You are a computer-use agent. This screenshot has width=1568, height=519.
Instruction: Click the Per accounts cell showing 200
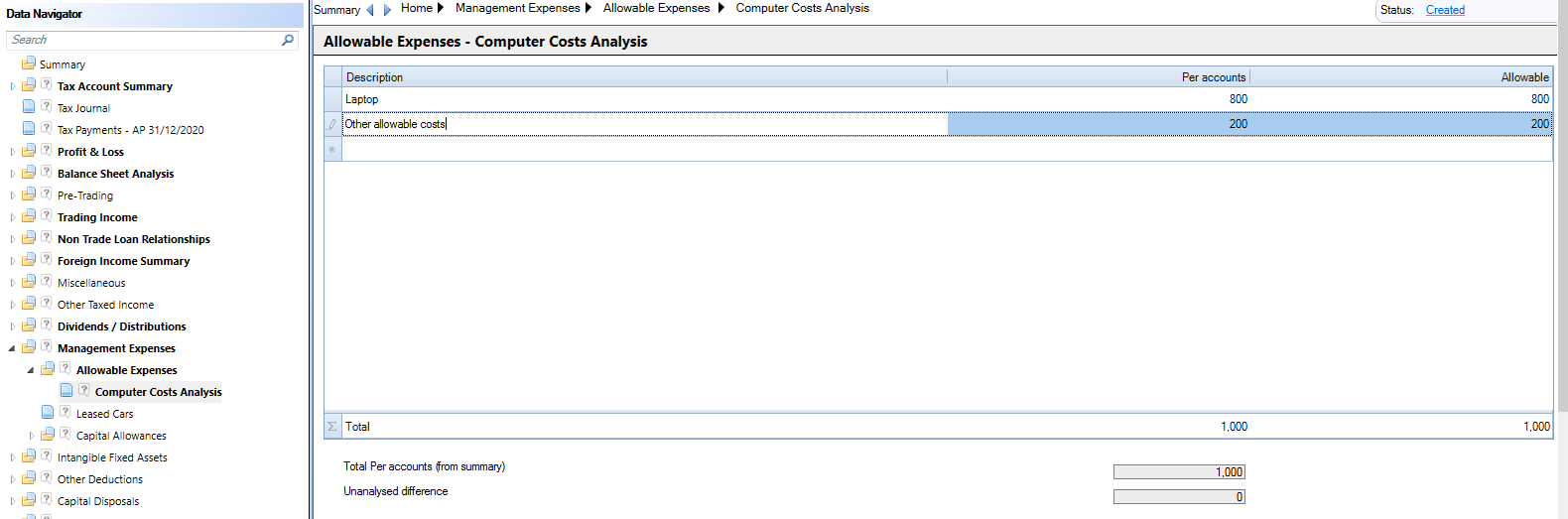[x=1099, y=124]
